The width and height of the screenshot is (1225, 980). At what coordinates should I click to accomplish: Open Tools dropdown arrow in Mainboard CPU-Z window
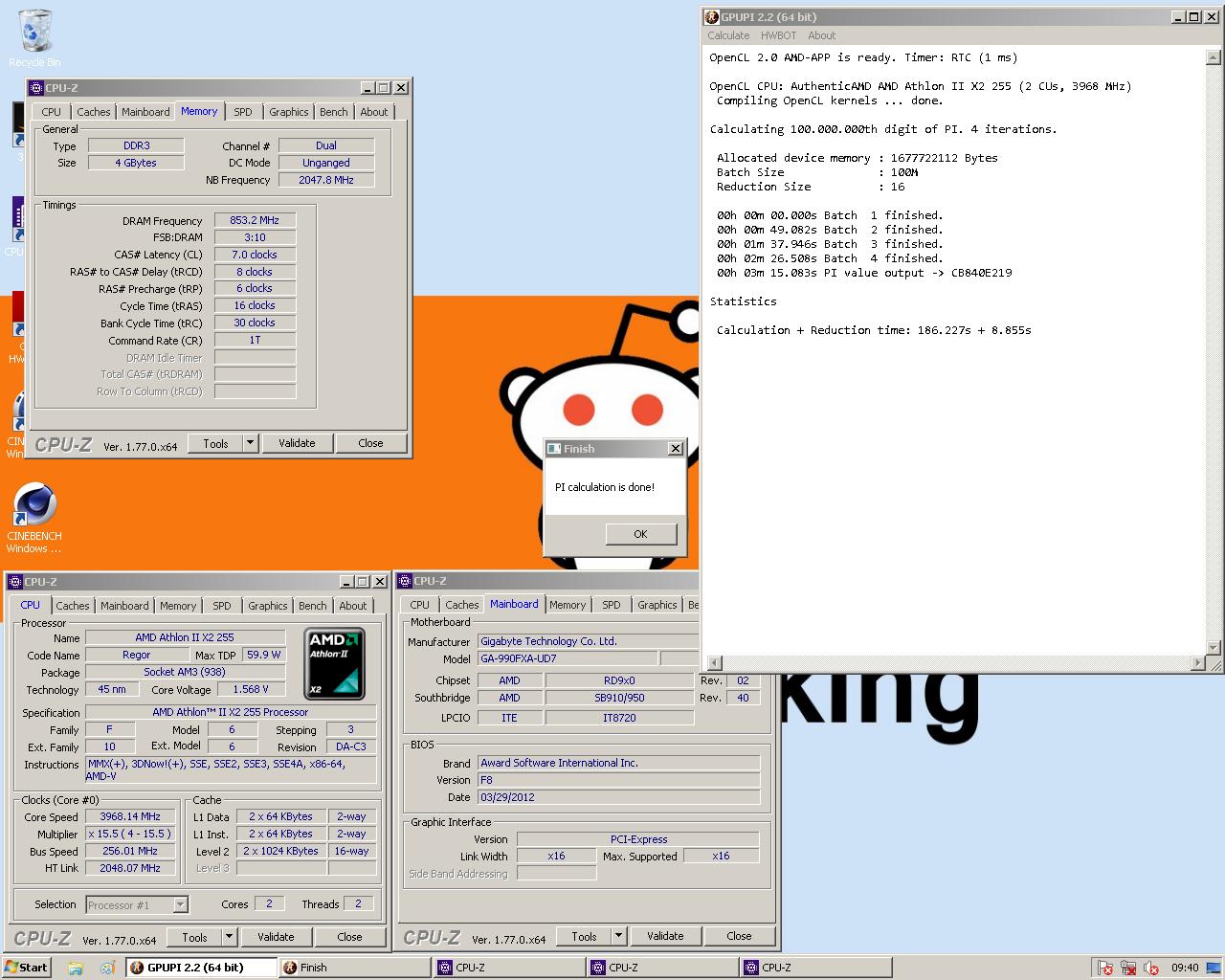pos(618,936)
